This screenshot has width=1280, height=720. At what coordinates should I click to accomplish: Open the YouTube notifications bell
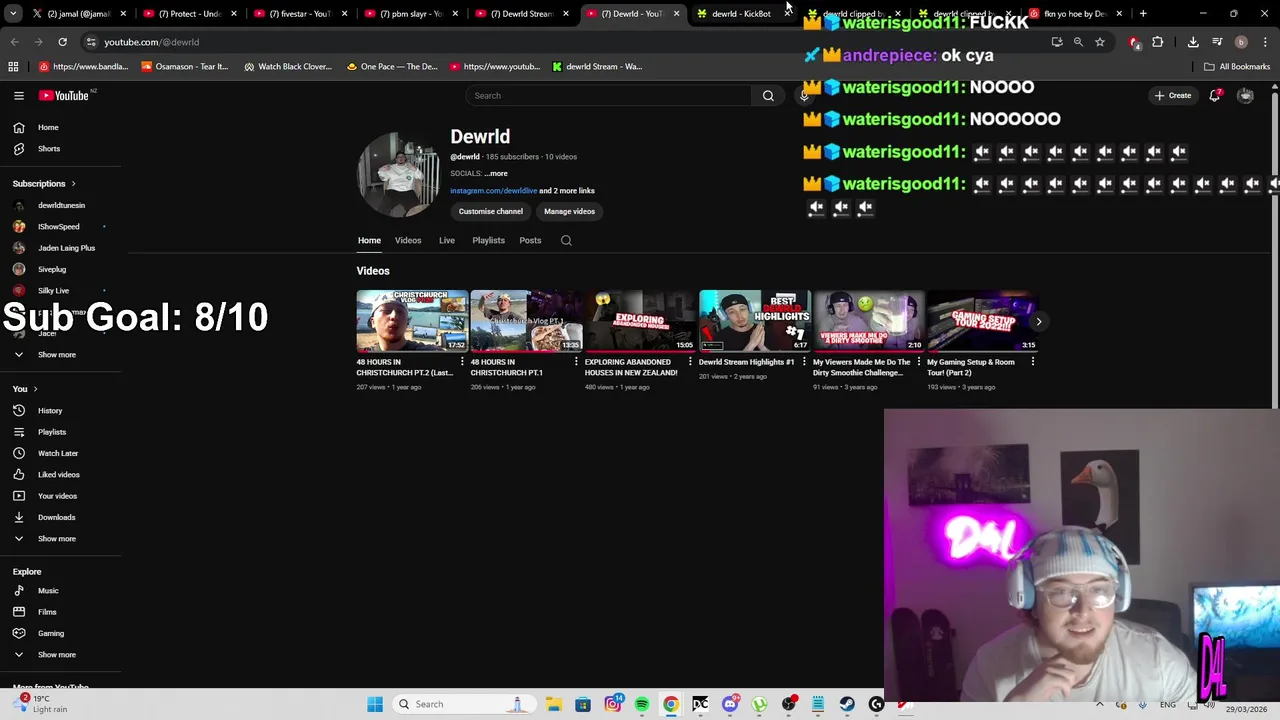coord(1215,95)
